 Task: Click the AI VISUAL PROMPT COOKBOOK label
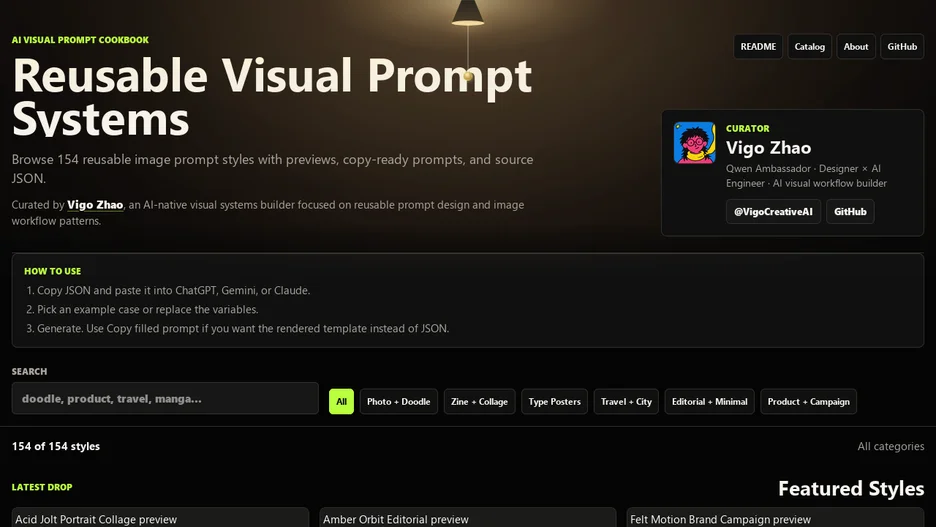80,40
